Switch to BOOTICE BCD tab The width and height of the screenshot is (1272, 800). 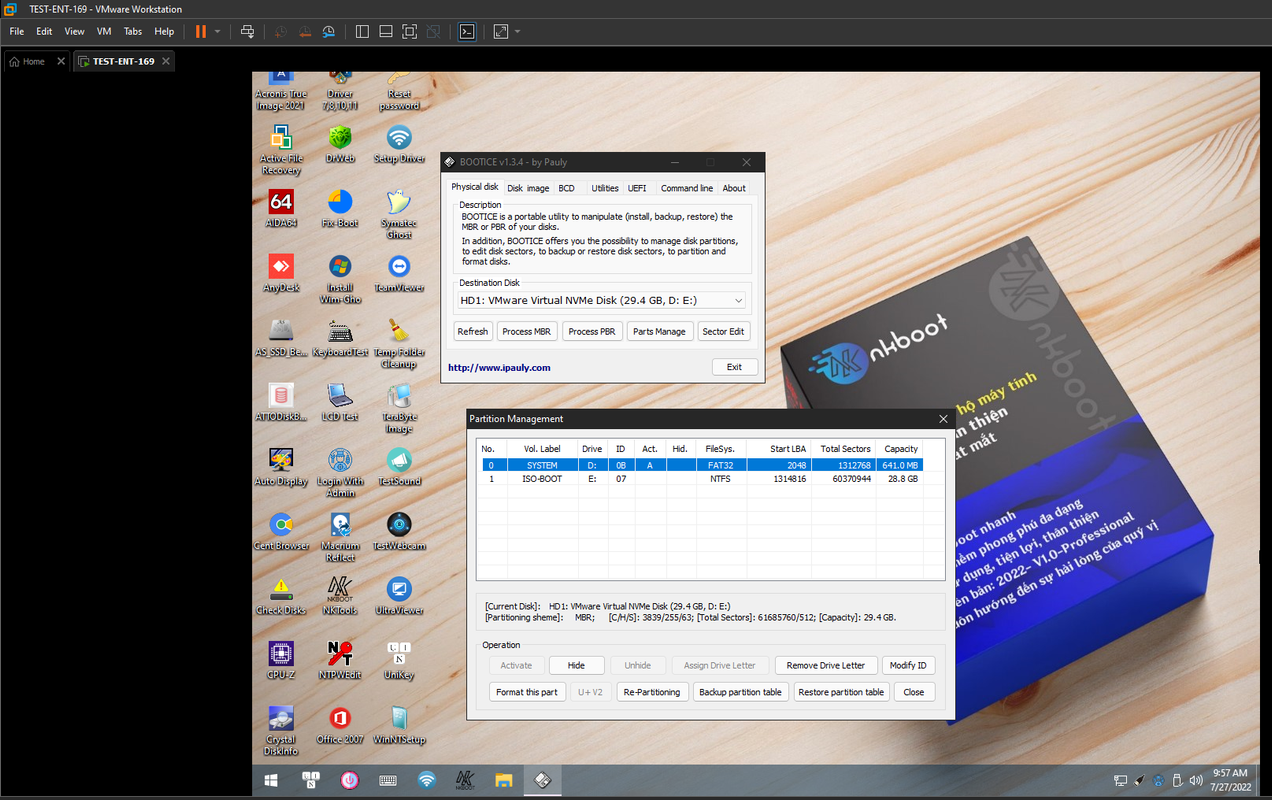click(567, 188)
